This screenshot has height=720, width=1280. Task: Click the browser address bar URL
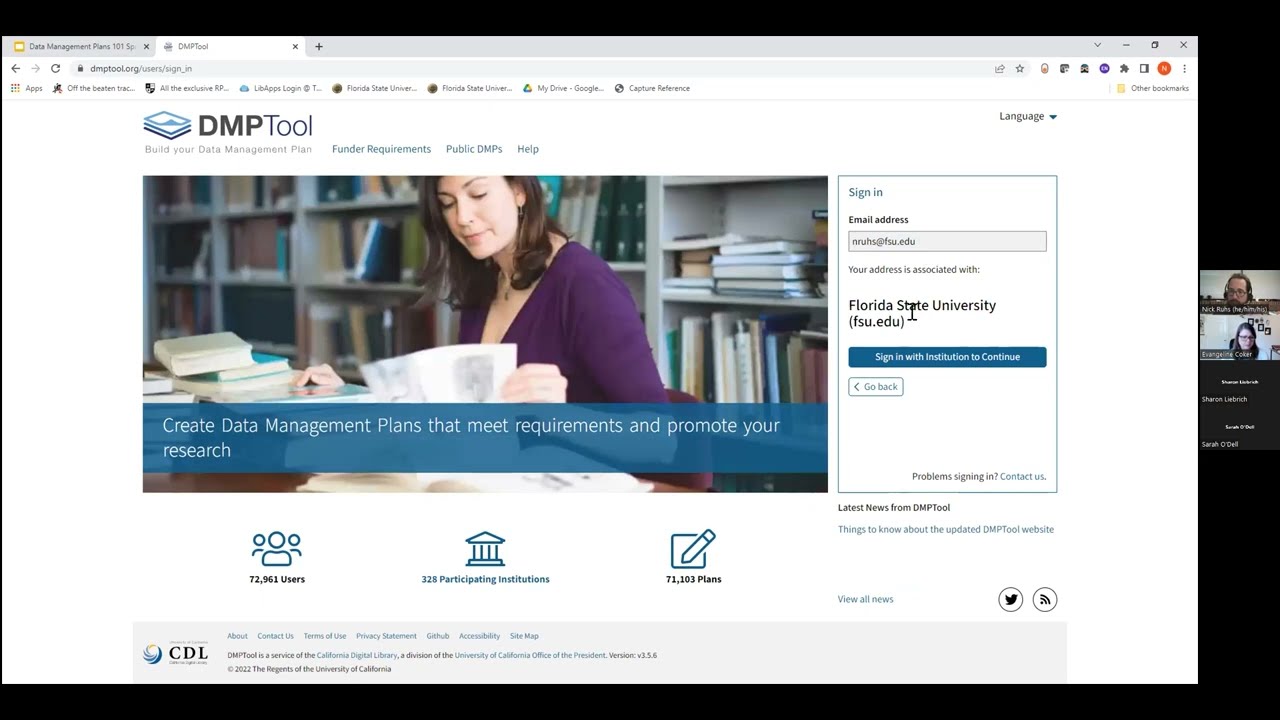coord(141,69)
